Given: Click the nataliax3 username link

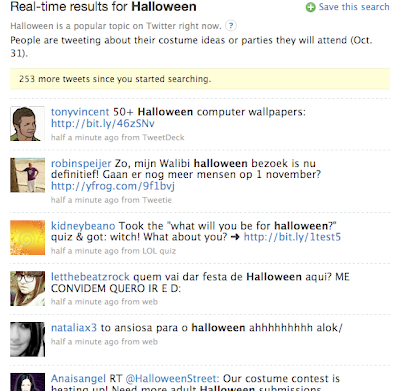Looking at the screenshot, I should [x=74, y=328].
